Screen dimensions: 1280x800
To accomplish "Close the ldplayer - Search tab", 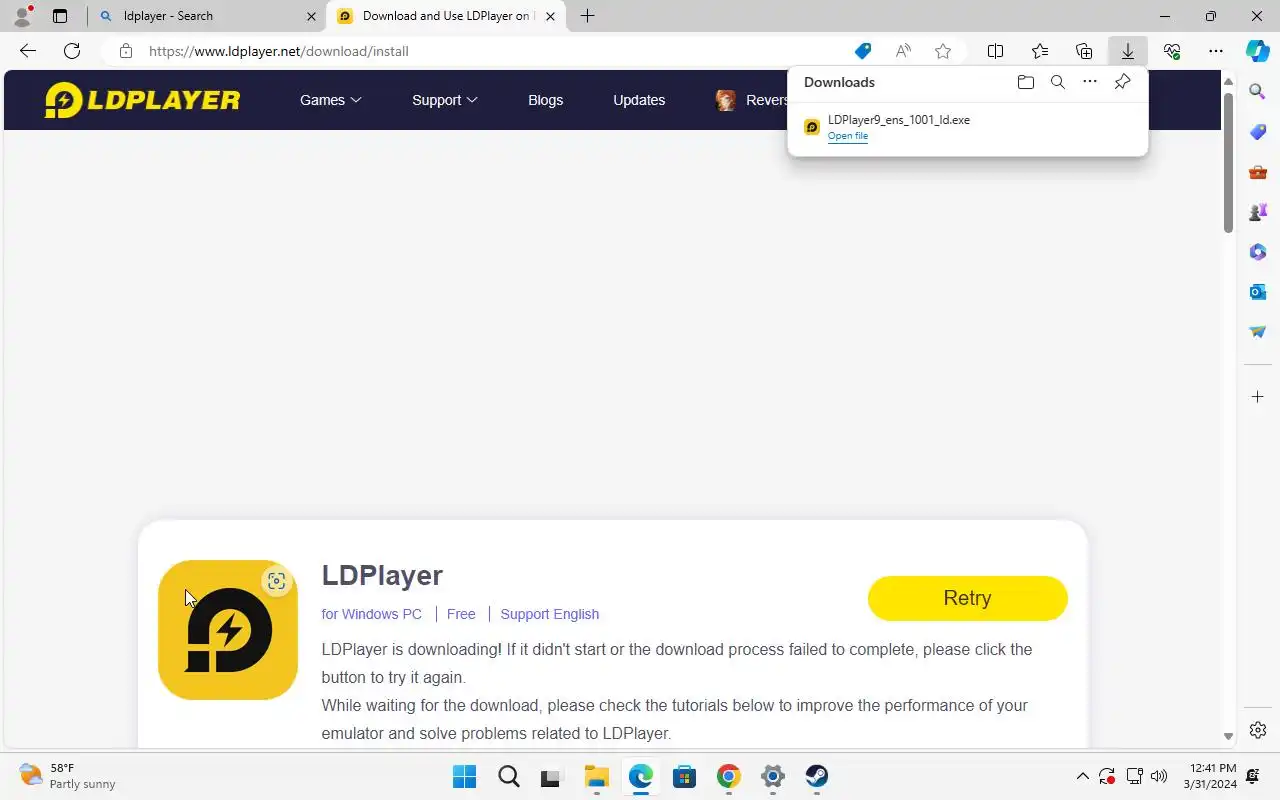I will [x=311, y=16].
